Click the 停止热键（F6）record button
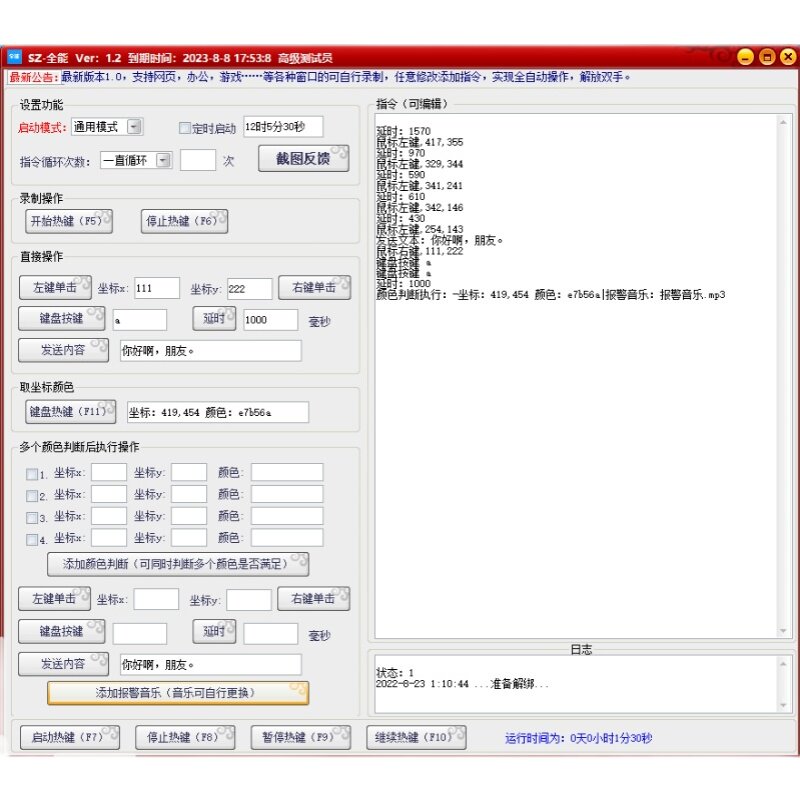 click(184, 221)
